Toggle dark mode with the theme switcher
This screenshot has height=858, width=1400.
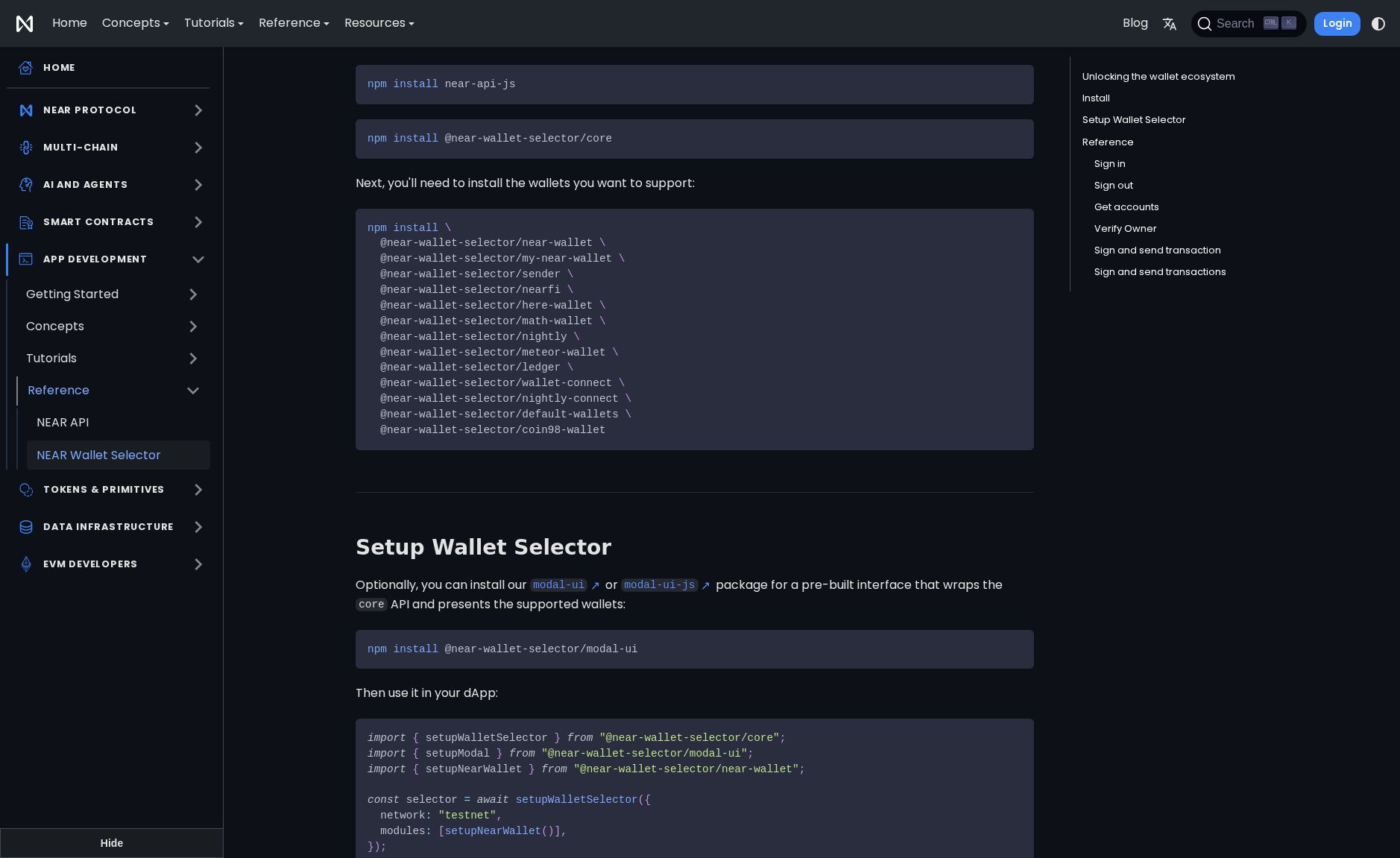point(1378,24)
